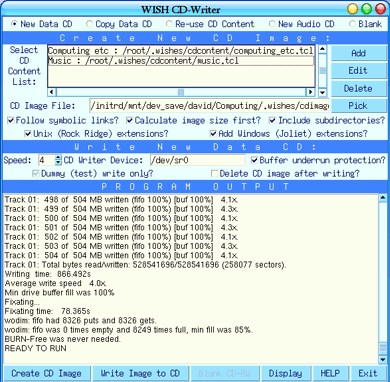Viewport: 390px width, 382px height.
Task: Click the Fixating time 78.365s line
Action: (x=47, y=311)
